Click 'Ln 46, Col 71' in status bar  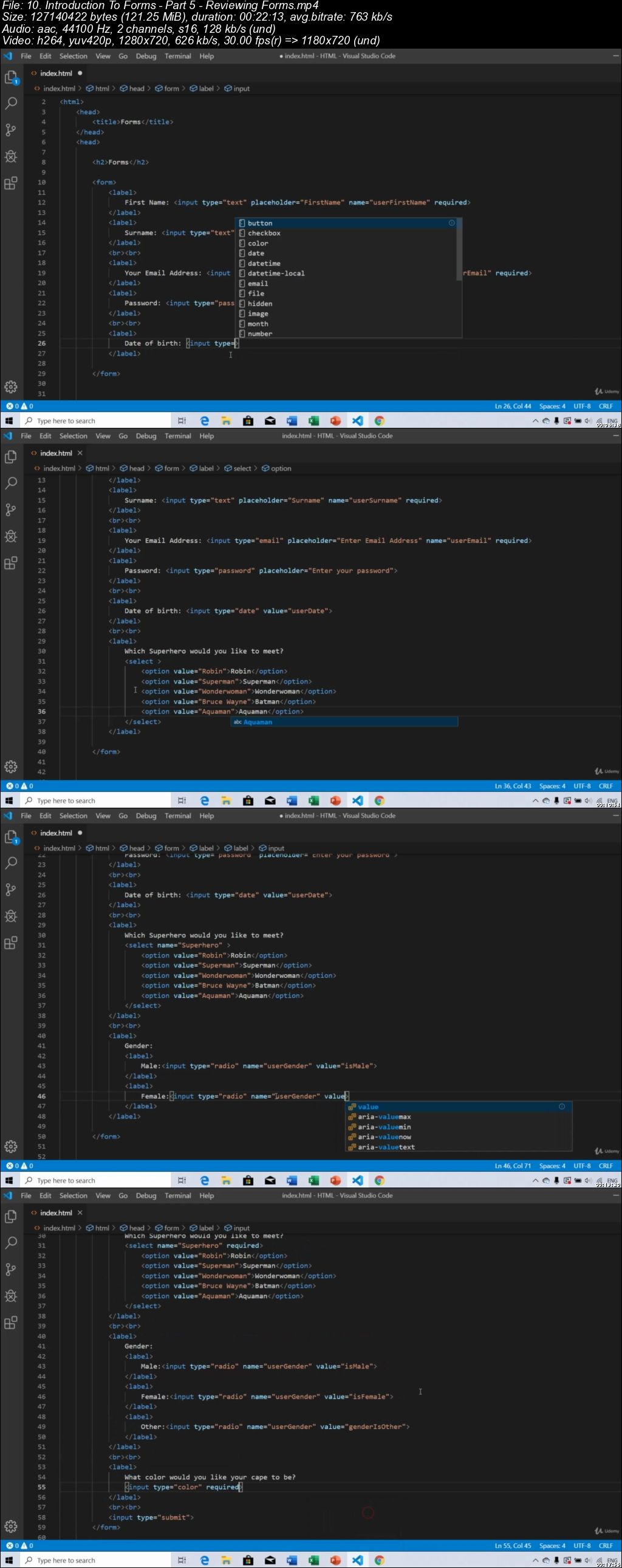[513, 1166]
